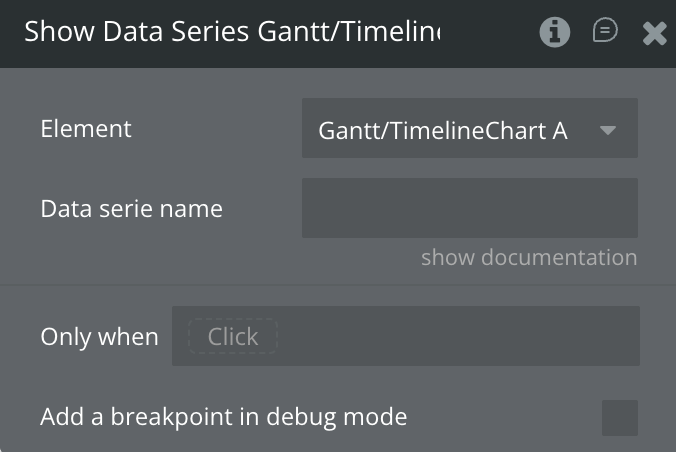Screen dimensions: 676x452
Task: Click the Data serie name input box
Action: tap(470, 208)
